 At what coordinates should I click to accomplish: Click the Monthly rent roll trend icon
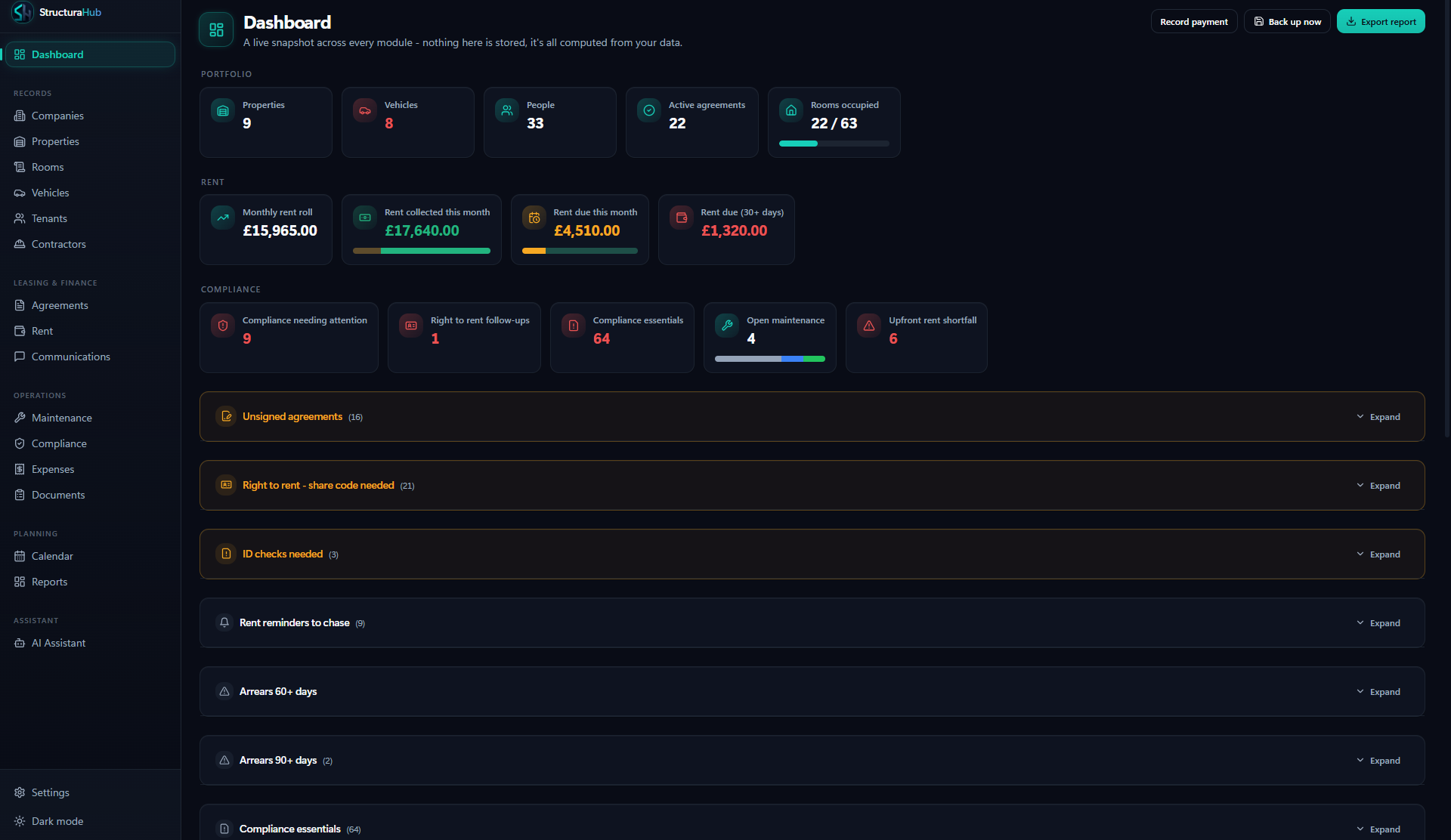223,218
